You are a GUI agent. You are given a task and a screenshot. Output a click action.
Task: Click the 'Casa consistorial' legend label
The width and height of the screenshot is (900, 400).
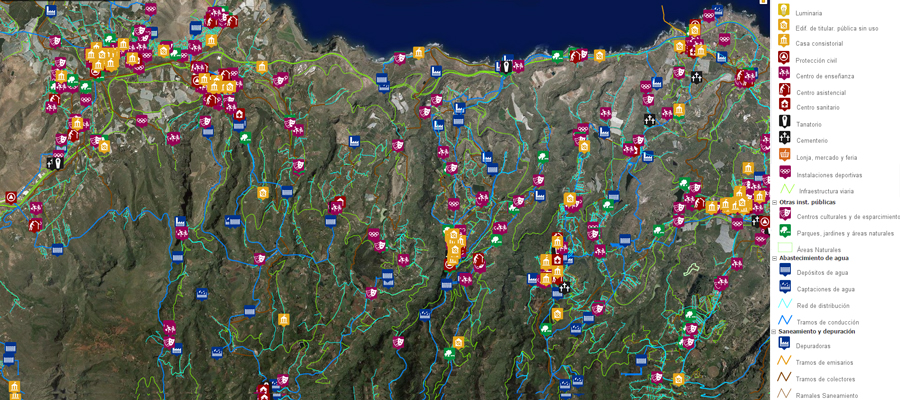pyautogui.click(x=819, y=44)
